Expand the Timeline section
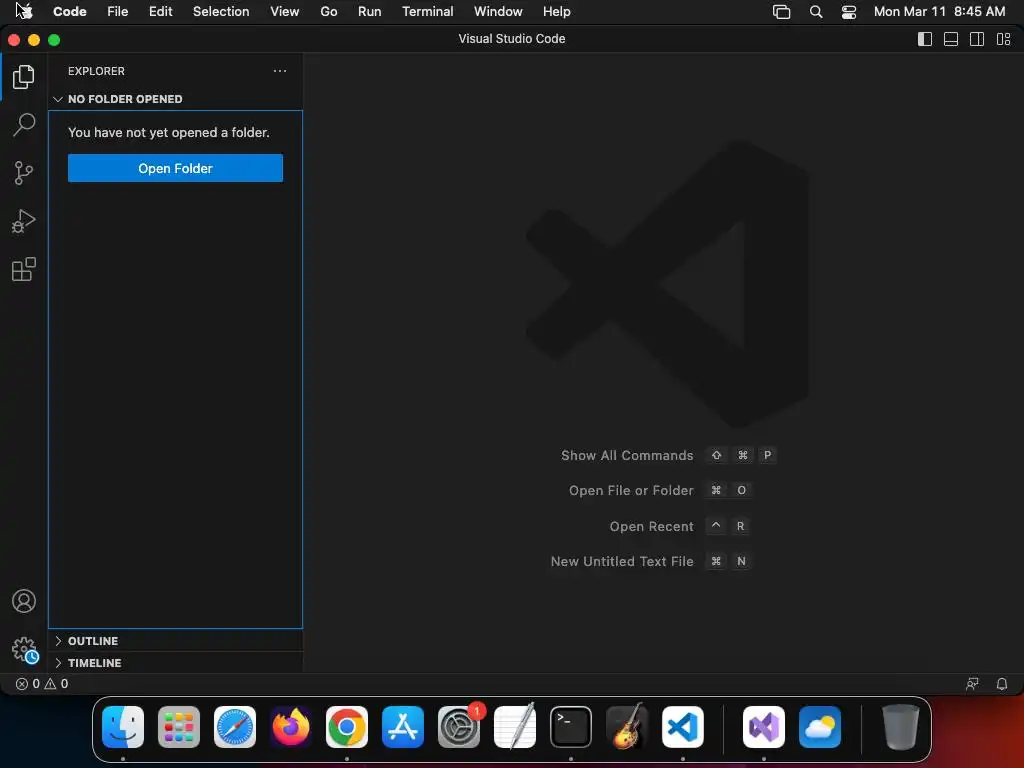This screenshot has height=768, width=1024. pos(175,663)
